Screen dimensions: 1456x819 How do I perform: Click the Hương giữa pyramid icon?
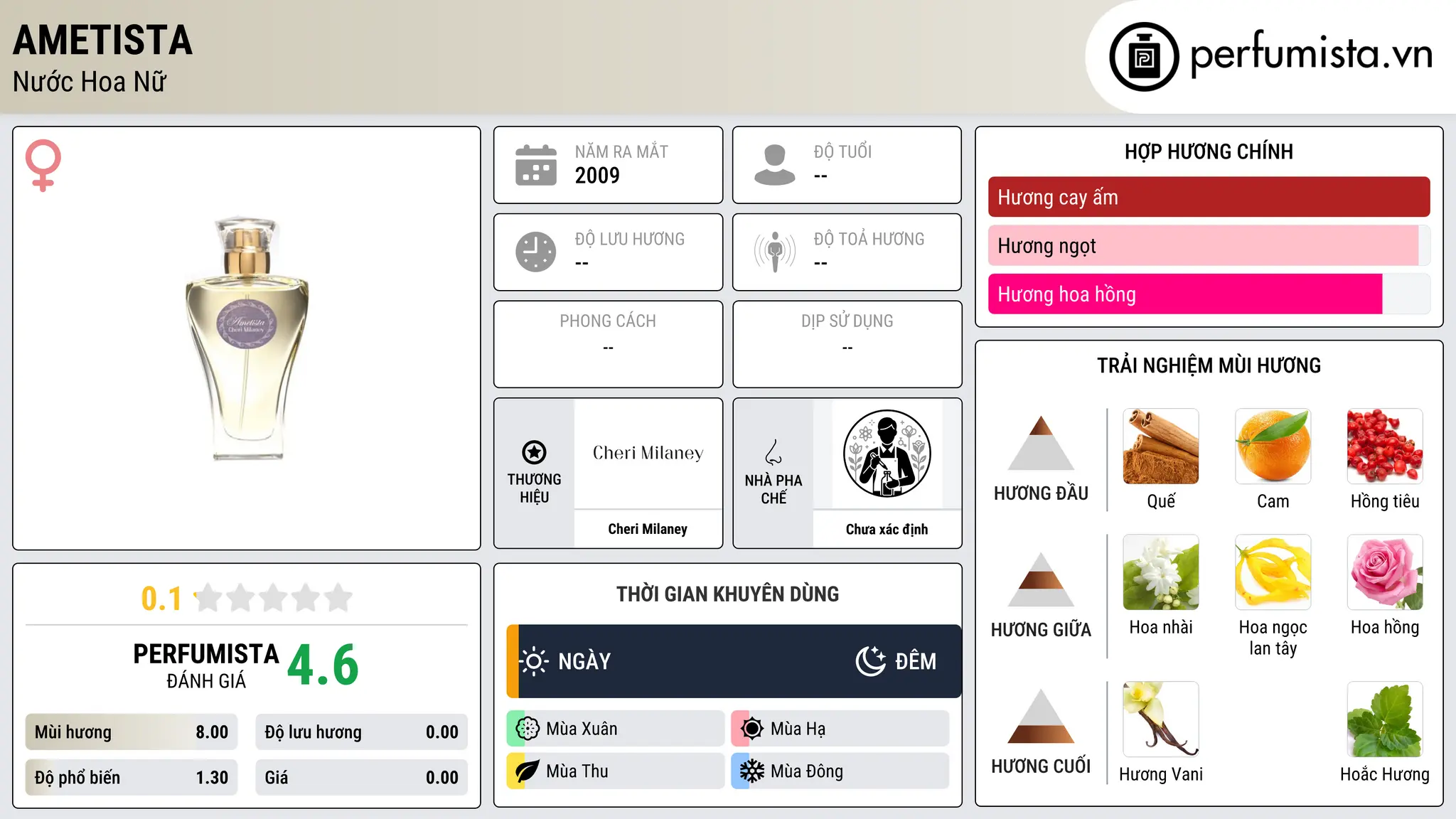1041,579
